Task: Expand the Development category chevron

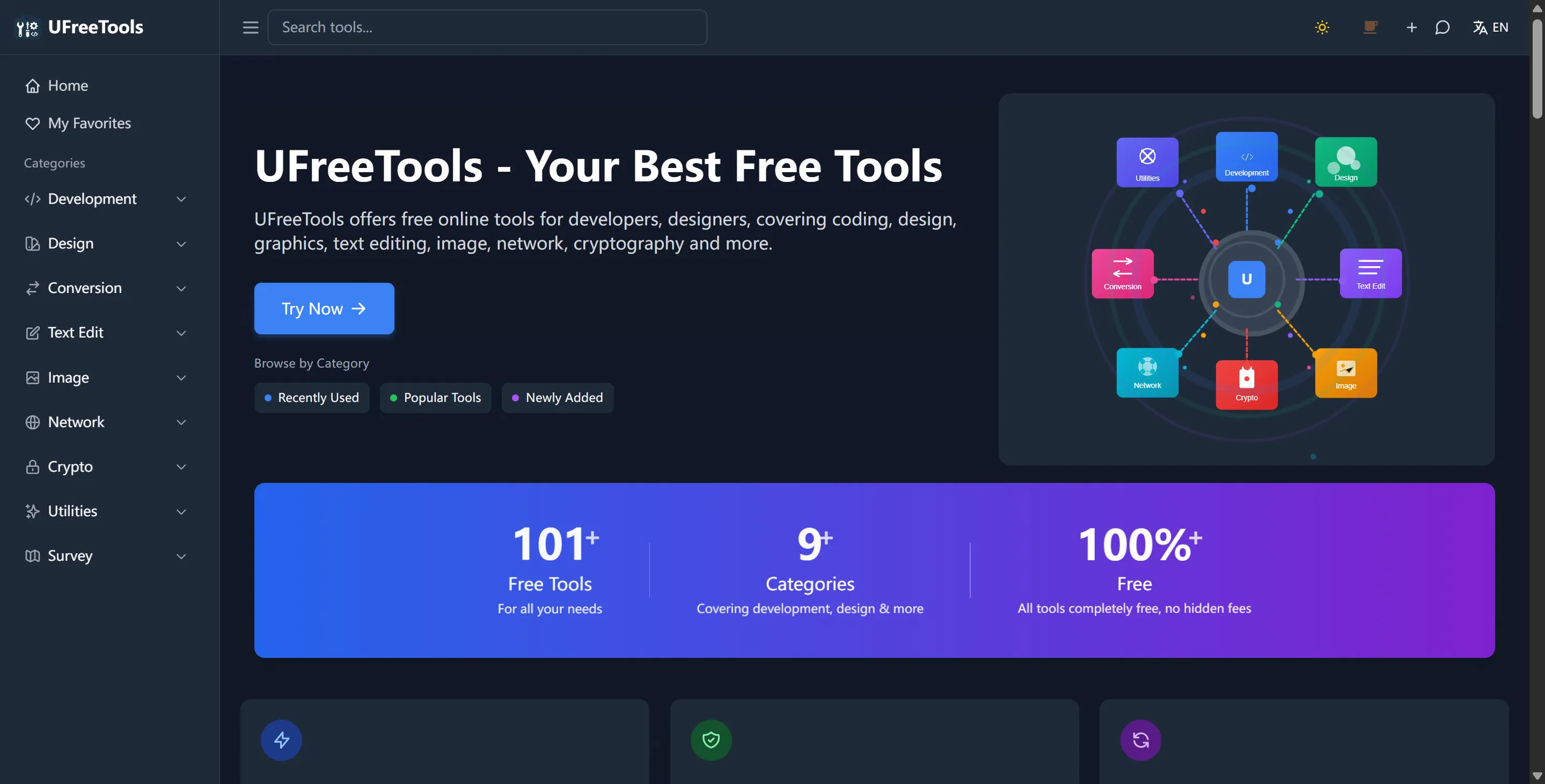Action: (x=181, y=199)
